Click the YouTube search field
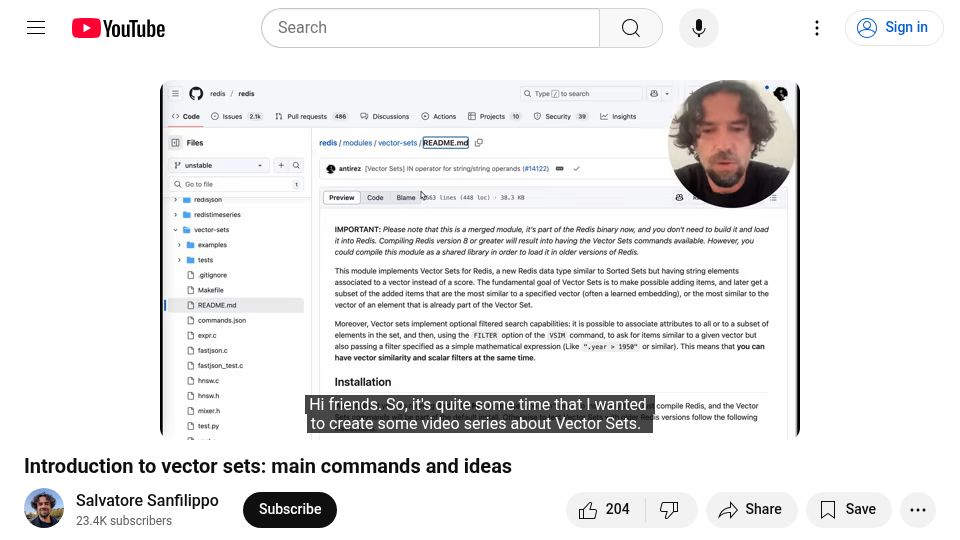Image resolution: width=960 pixels, height=540 pixels. (x=430, y=28)
